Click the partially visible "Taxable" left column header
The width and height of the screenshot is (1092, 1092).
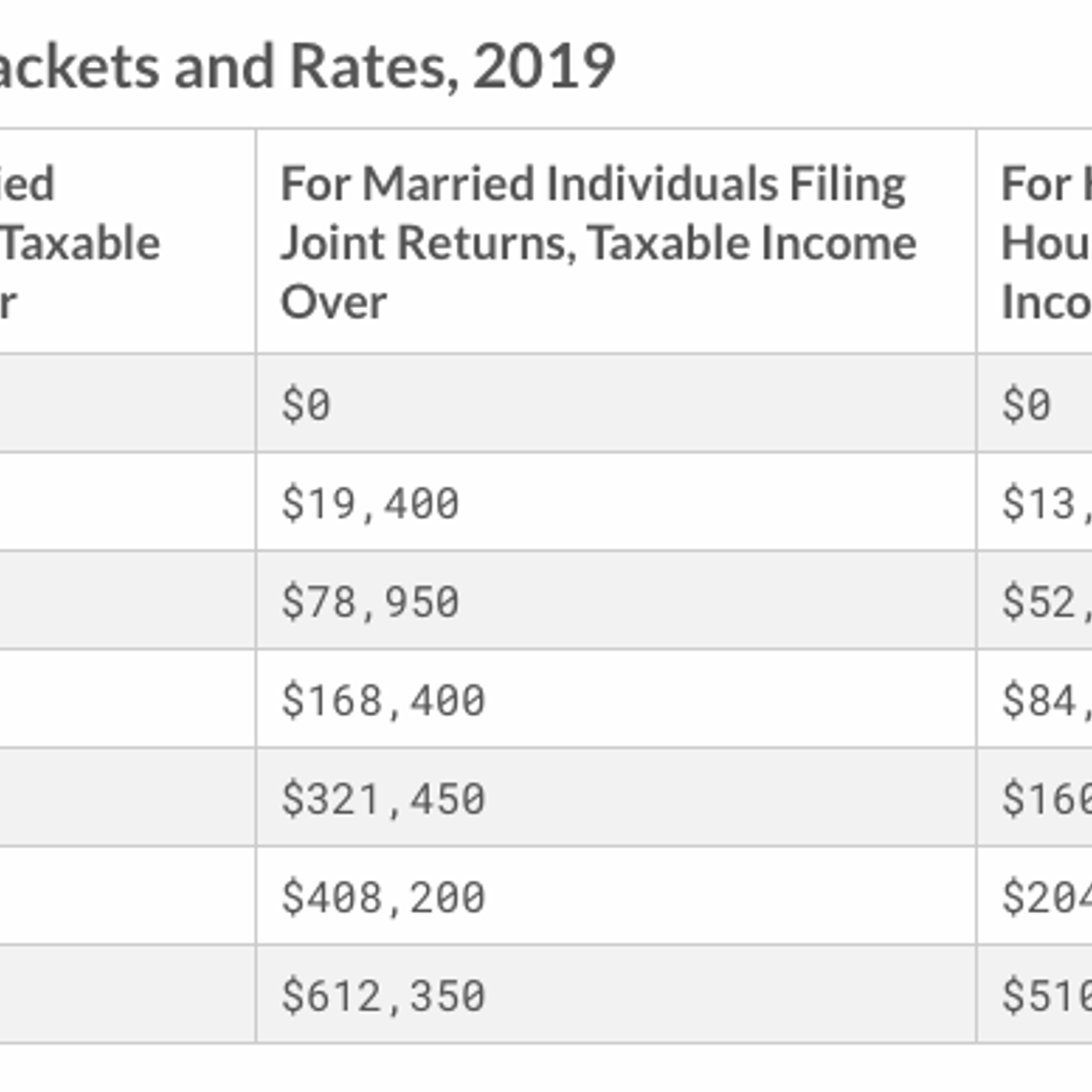80,242
